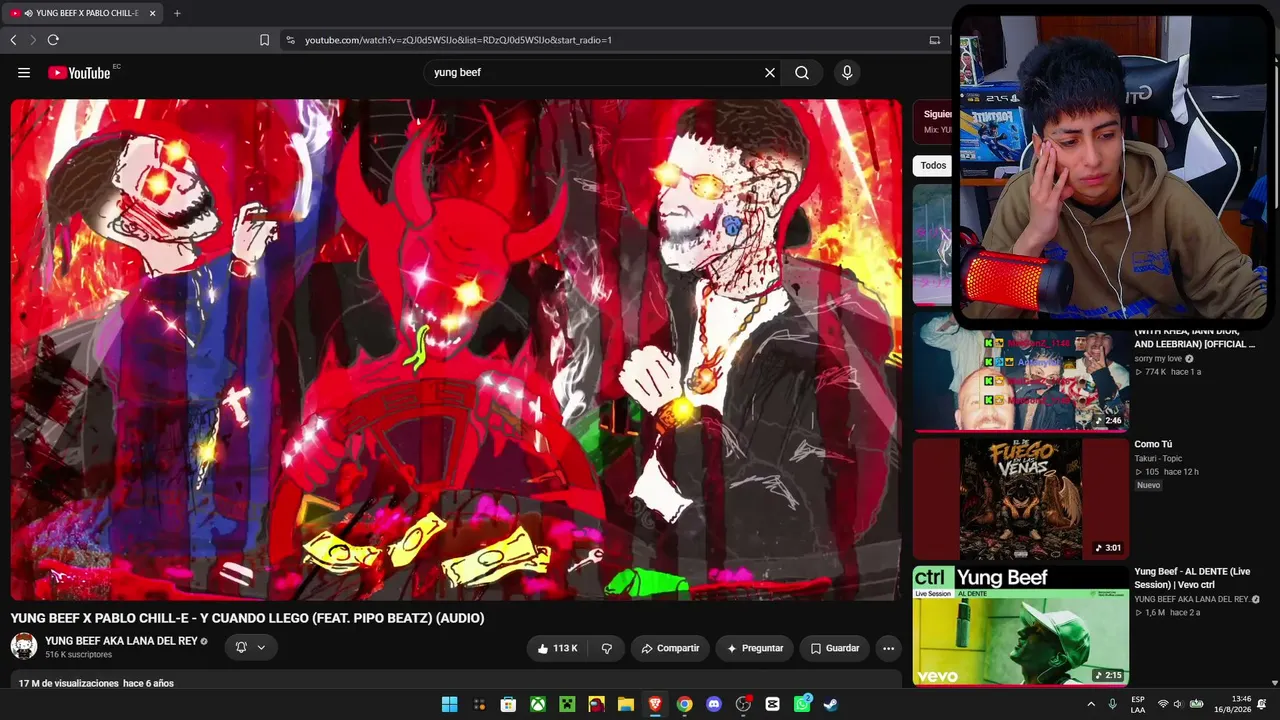Screen dimensions: 1280x720
Task: Select the Todos filter chip
Action: (933, 166)
